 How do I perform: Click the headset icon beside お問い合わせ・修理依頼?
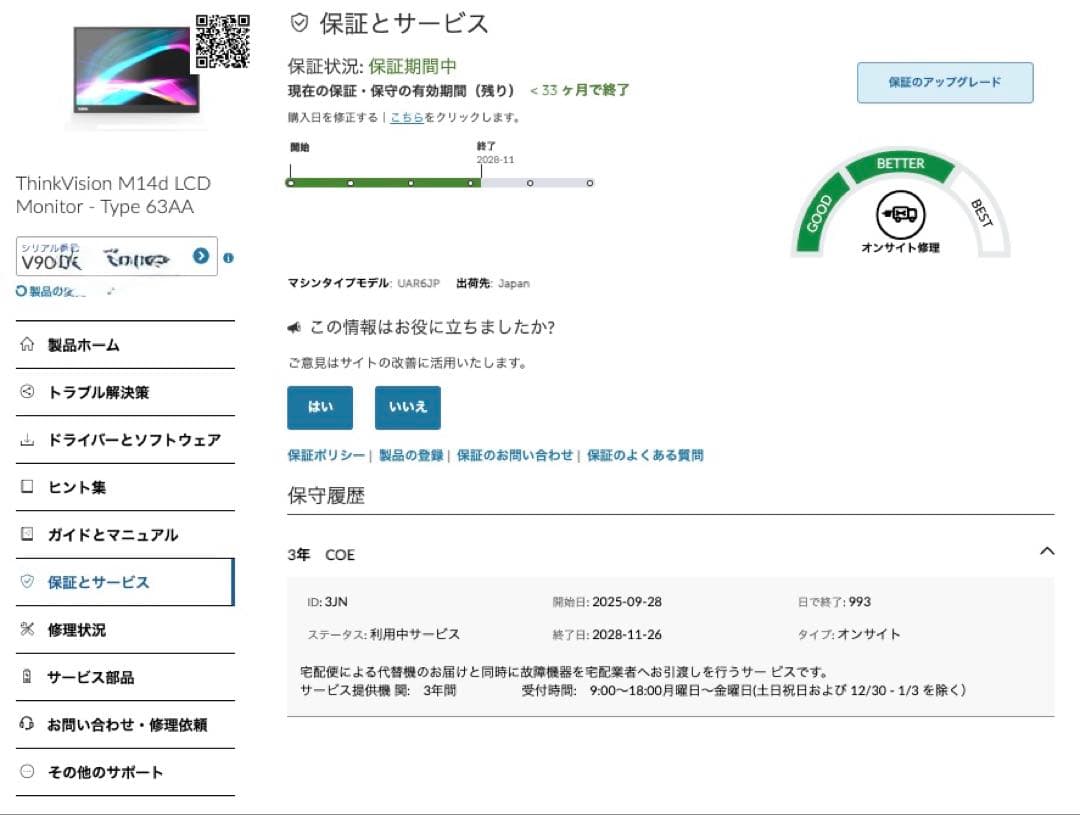coord(27,723)
